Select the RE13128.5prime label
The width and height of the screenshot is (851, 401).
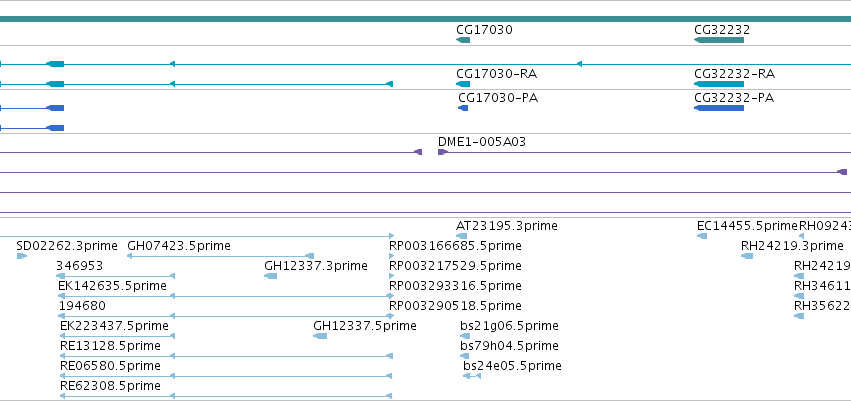[x=110, y=346]
